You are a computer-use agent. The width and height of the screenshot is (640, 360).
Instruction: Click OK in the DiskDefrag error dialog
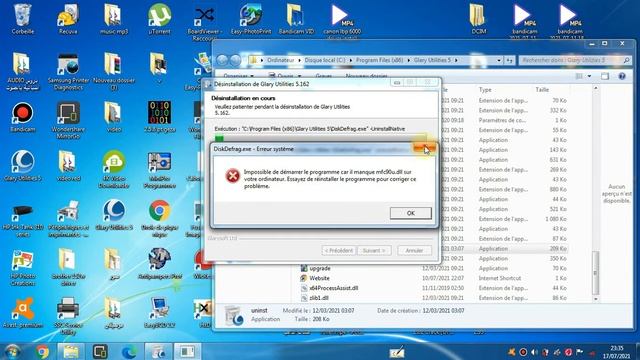coord(411,213)
